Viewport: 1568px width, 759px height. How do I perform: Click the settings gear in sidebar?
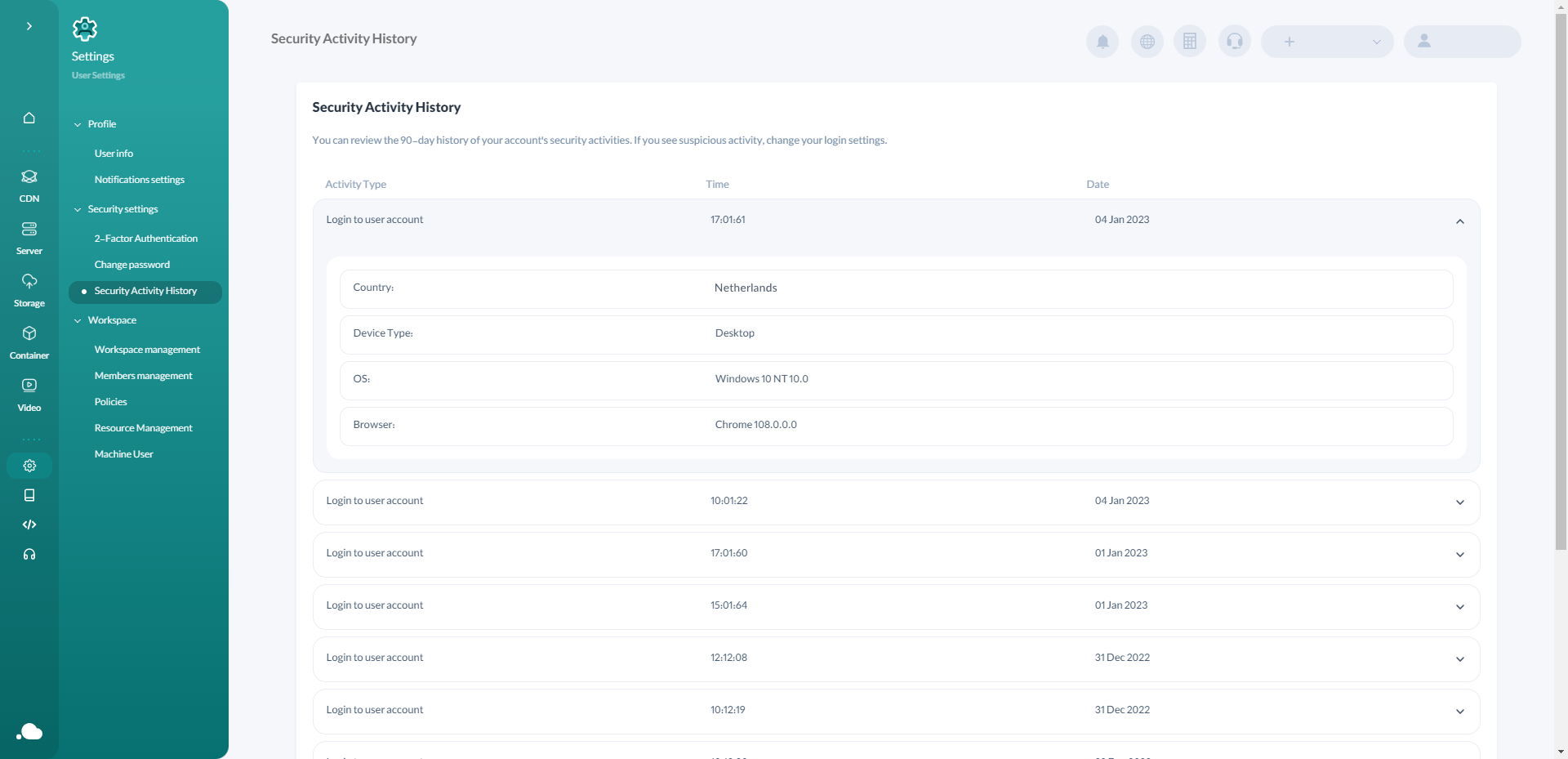(x=29, y=466)
